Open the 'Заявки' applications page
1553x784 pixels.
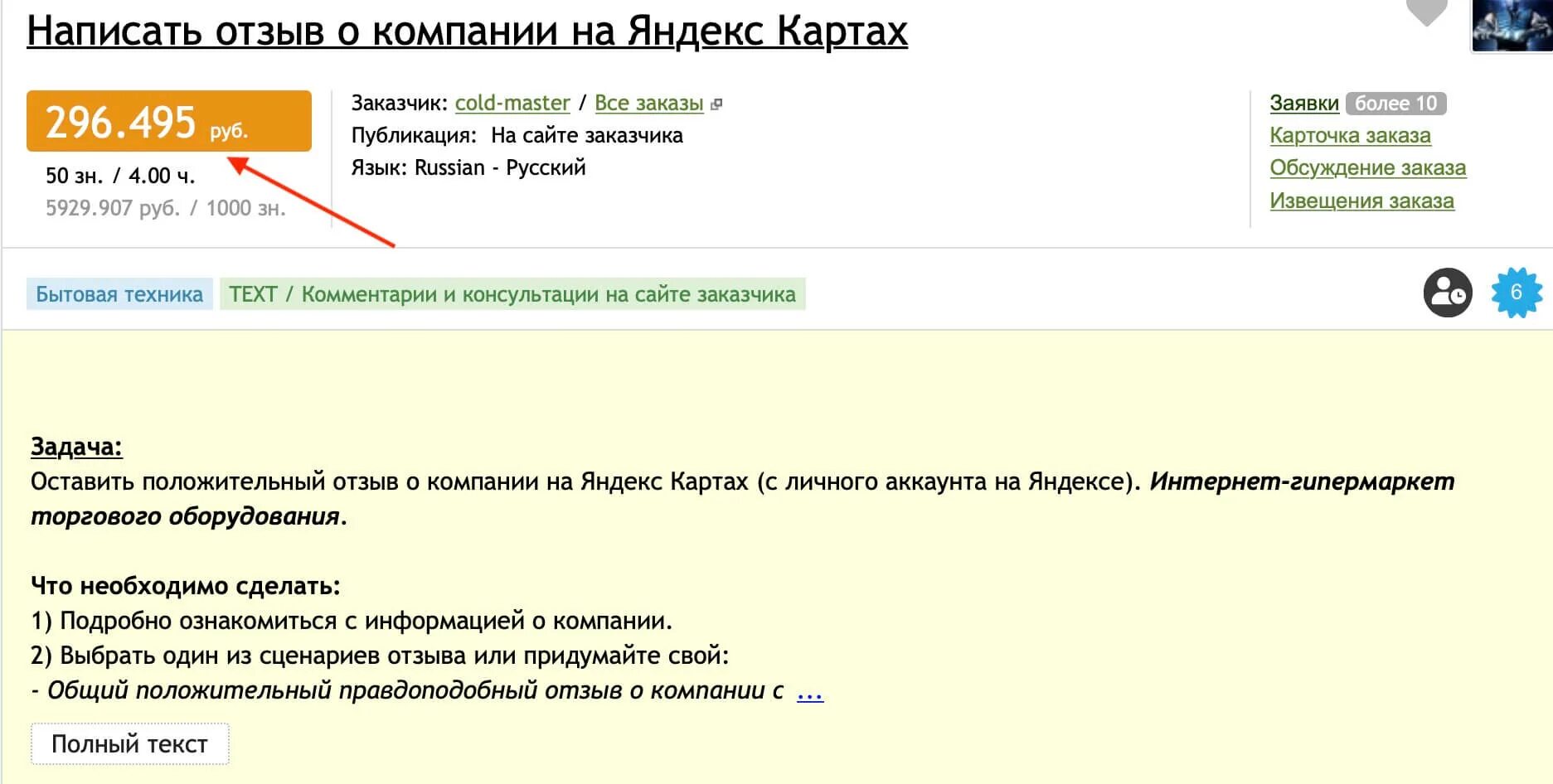pyautogui.click(x=1303, y=103)
